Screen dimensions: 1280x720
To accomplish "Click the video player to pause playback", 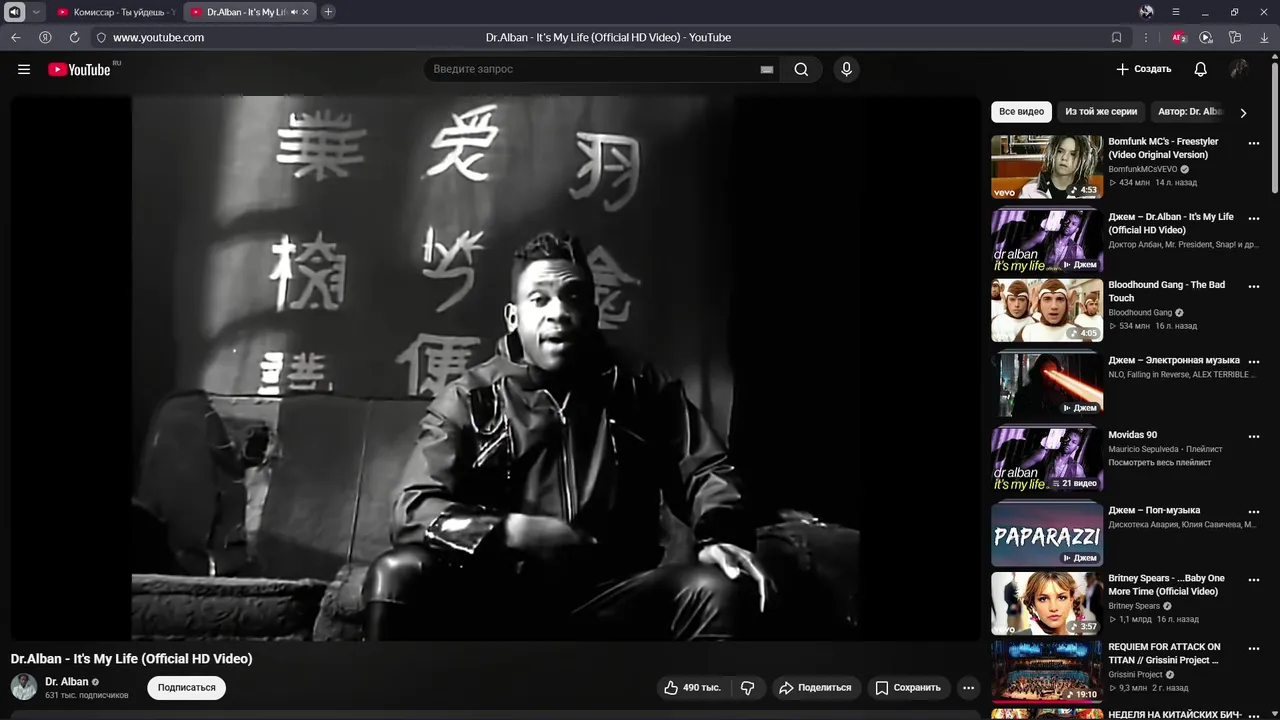I will (x=495, y=368).
